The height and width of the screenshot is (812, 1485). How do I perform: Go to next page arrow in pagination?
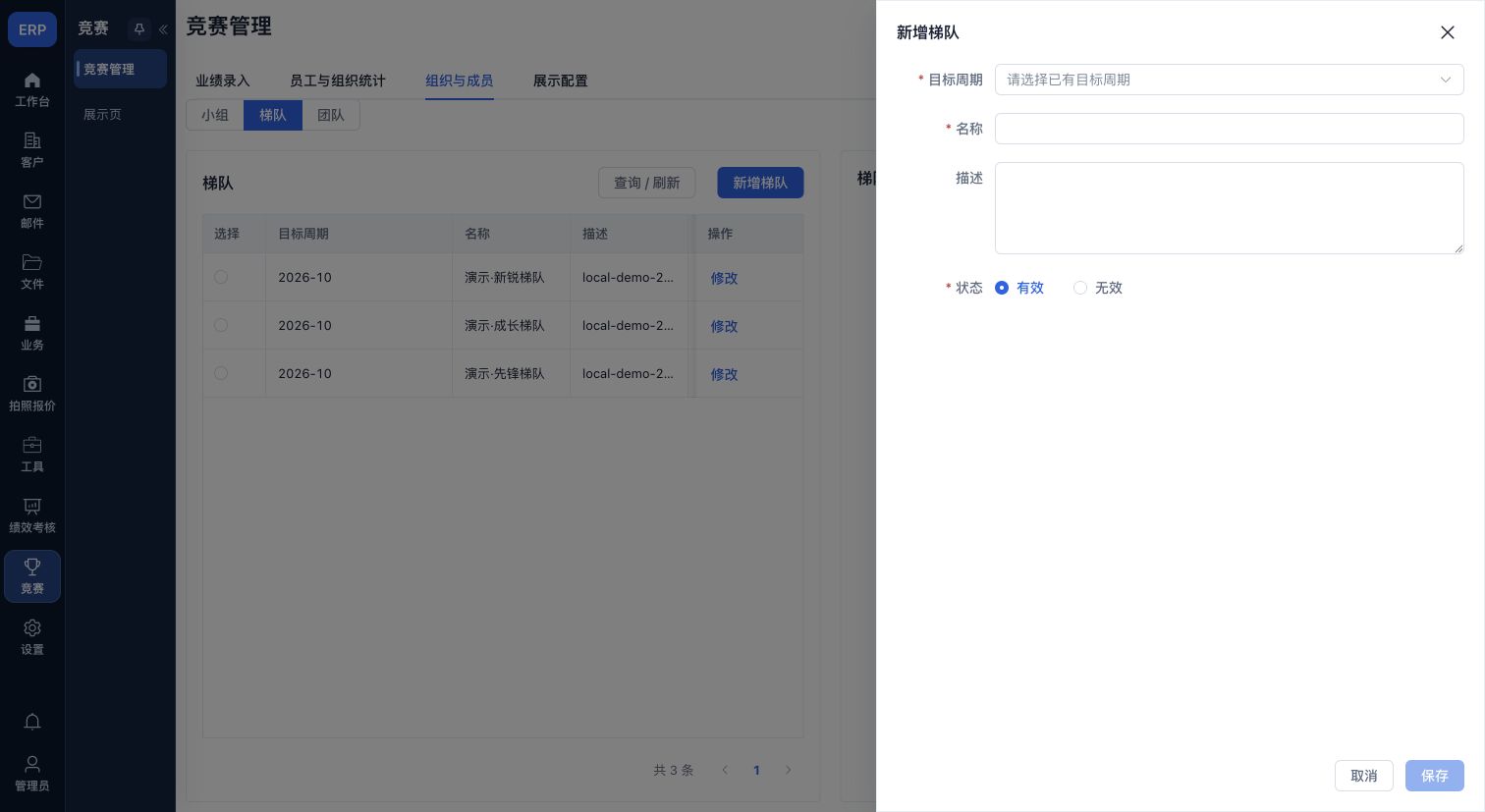tap(788, 770)
